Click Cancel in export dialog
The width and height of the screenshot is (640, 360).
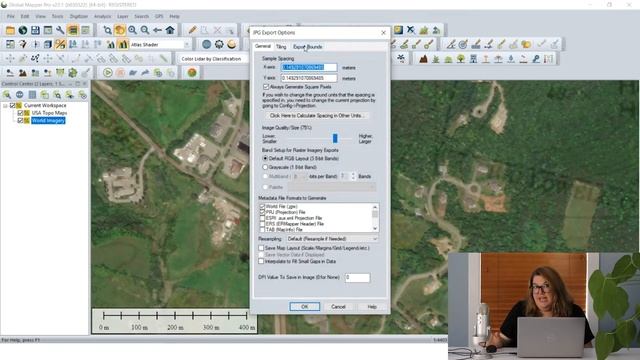(x=338, y=307)
